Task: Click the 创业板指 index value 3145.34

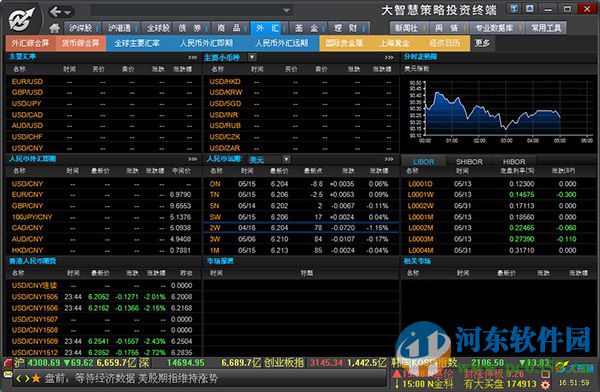Action: tap(326, 363)
